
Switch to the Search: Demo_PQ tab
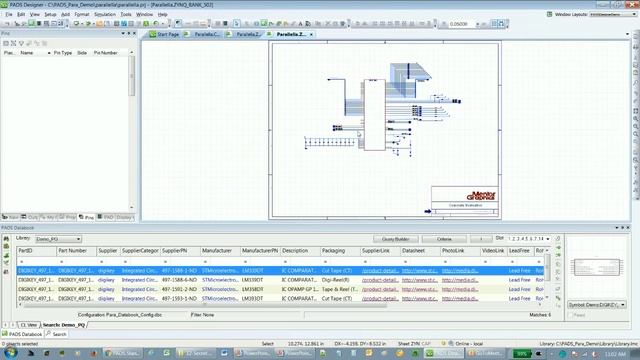(x=64, y=325)
